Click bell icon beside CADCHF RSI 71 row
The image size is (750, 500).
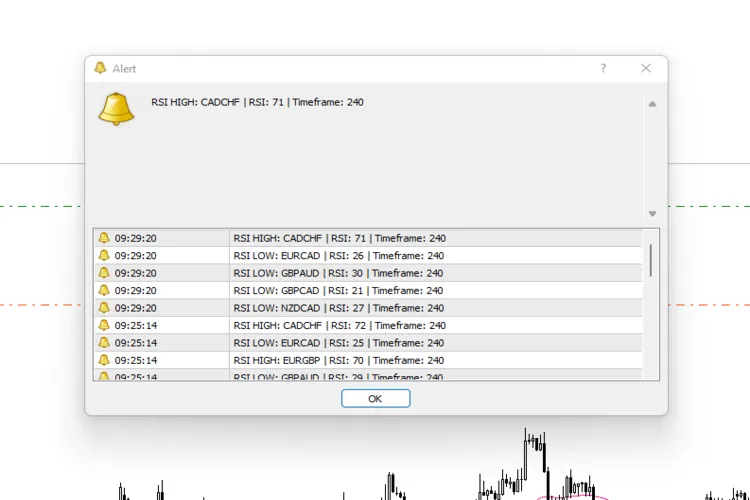[x=103, y=238]
